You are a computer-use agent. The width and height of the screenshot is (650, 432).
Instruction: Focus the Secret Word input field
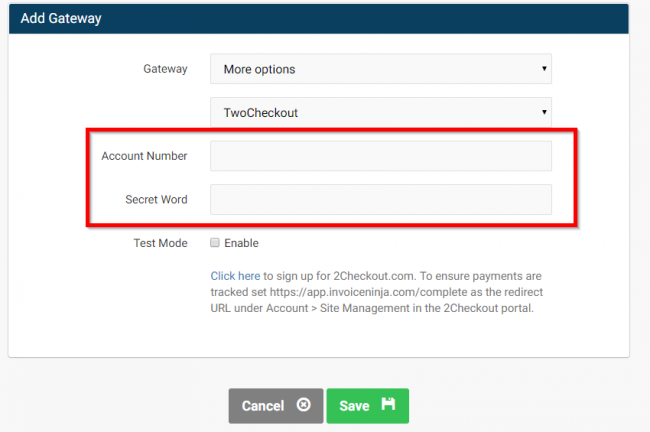point(380,199)
